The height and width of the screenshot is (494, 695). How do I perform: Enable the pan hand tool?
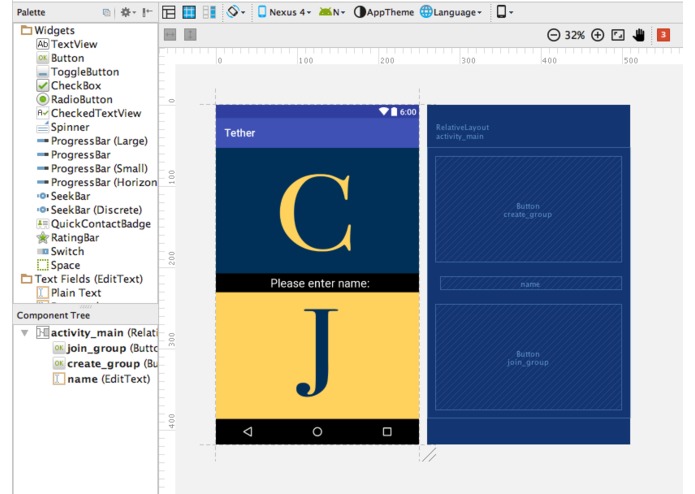click(639, 35)
